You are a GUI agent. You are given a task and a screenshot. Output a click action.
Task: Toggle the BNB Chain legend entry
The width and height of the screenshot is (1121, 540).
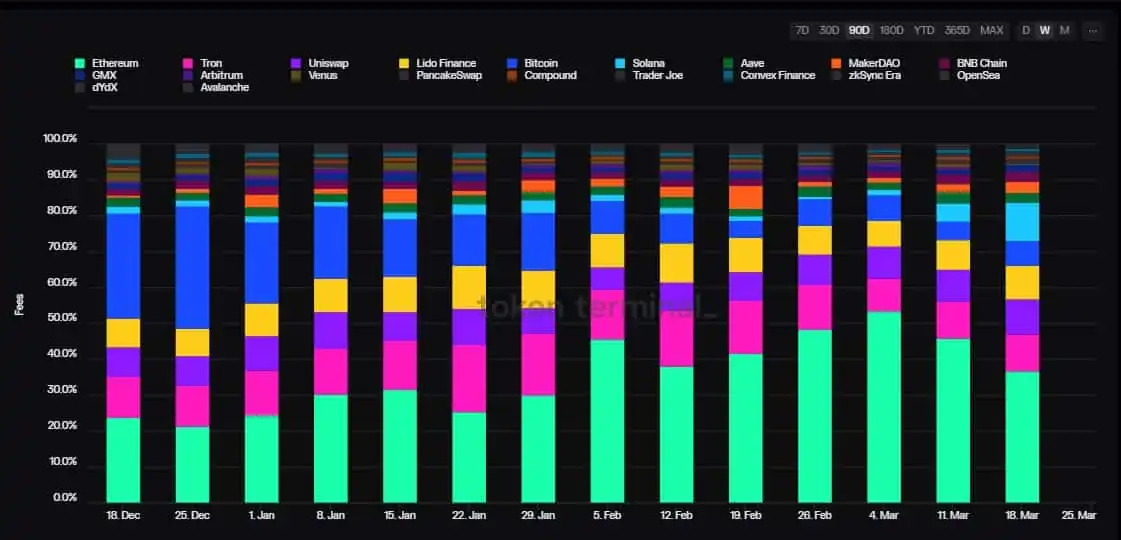pos(973,63)
